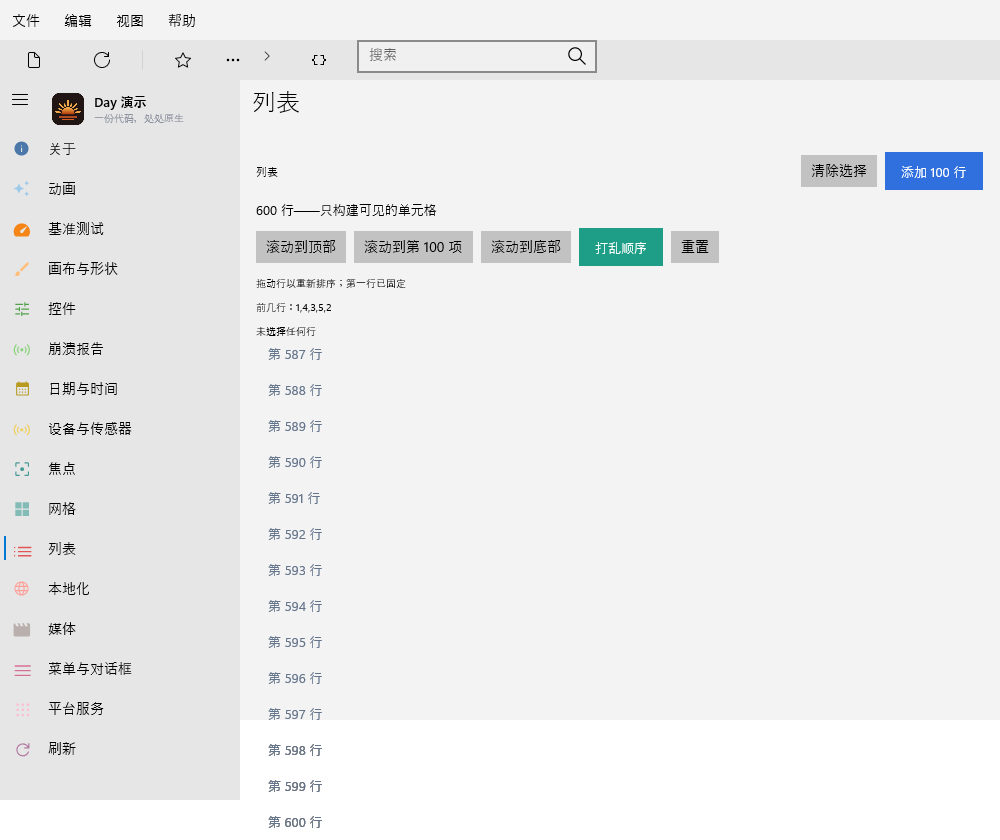Open 基准测试 gauge icon item
1000x840 pixels.
click(120, 229)
